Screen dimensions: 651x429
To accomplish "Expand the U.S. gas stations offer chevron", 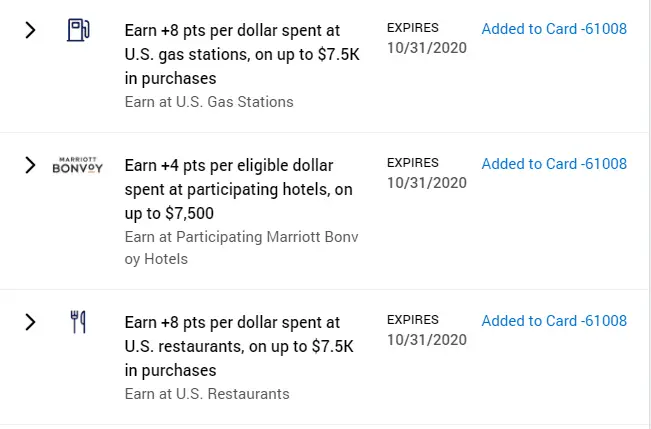I will click(30, 30).
